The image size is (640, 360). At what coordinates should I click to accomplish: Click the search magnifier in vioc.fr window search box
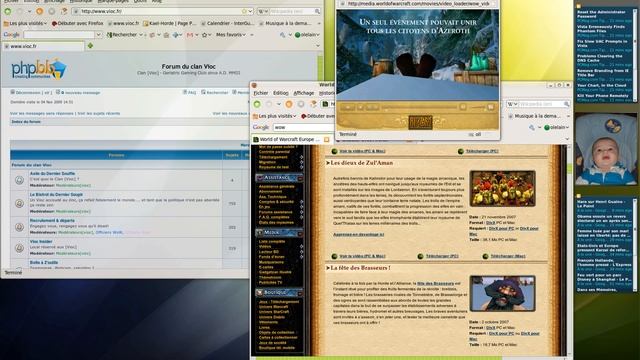(317, 11)
